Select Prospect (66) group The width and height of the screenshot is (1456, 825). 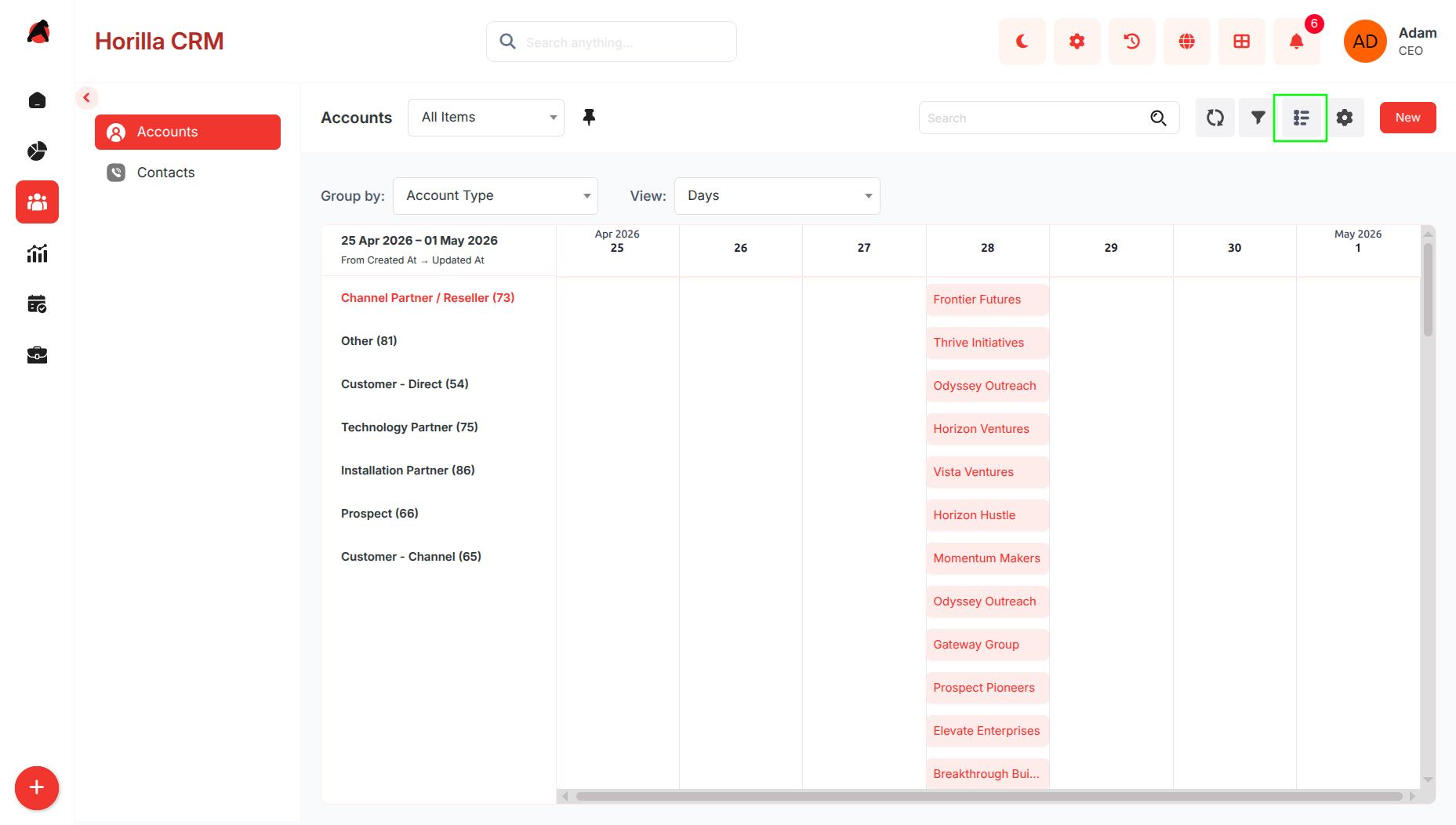click(379, 514)
